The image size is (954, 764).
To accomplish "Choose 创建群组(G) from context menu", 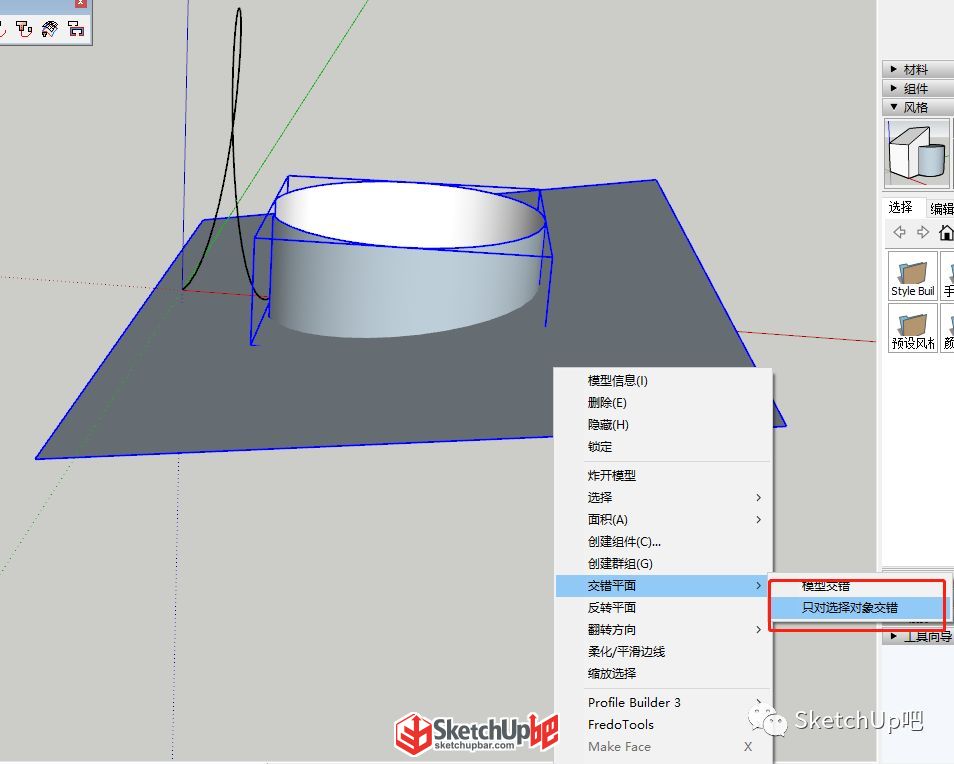I will click(x=664, y=563).
